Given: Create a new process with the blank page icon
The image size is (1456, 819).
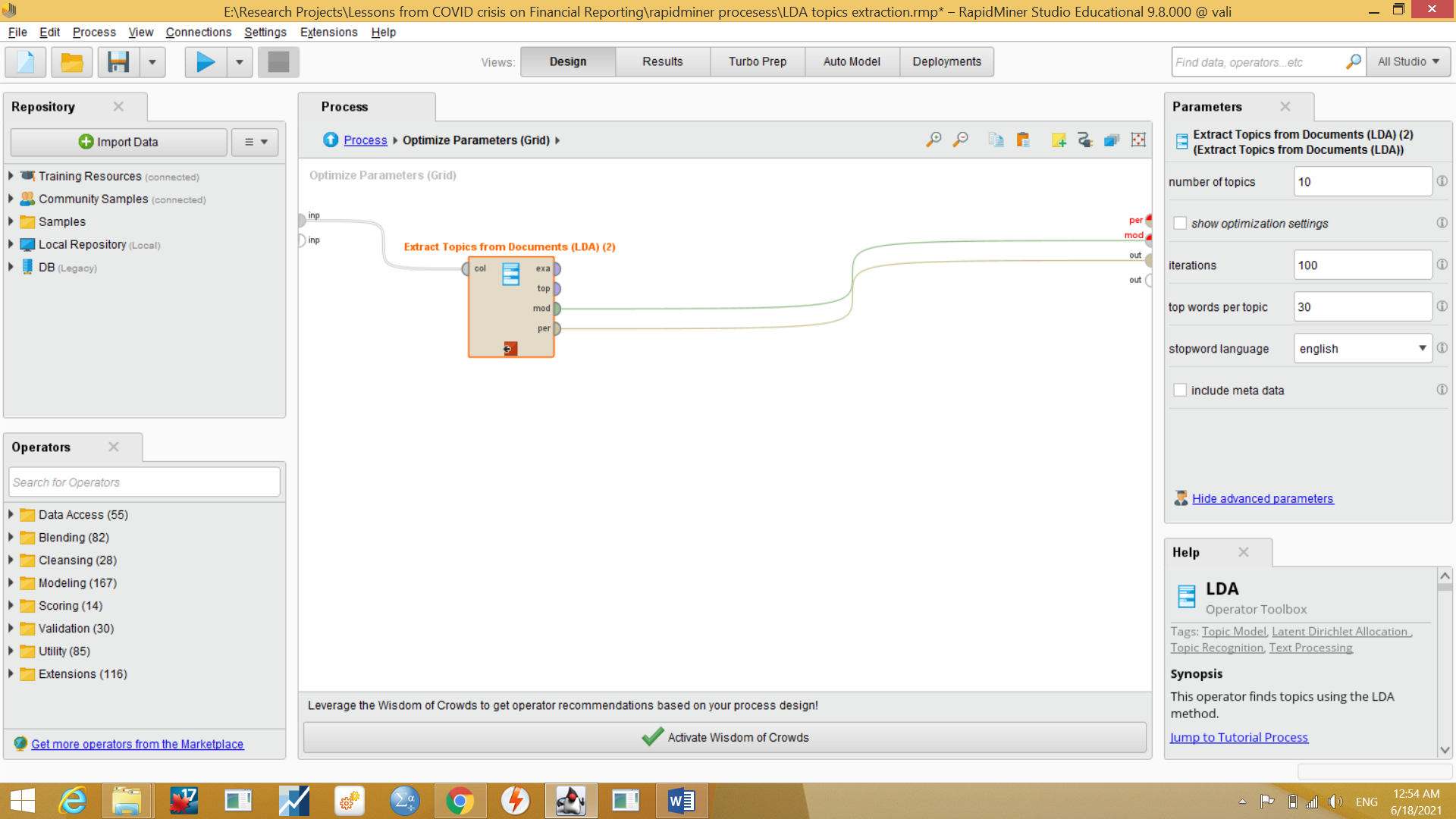Looking at the screenshot, I should (26, 61).
